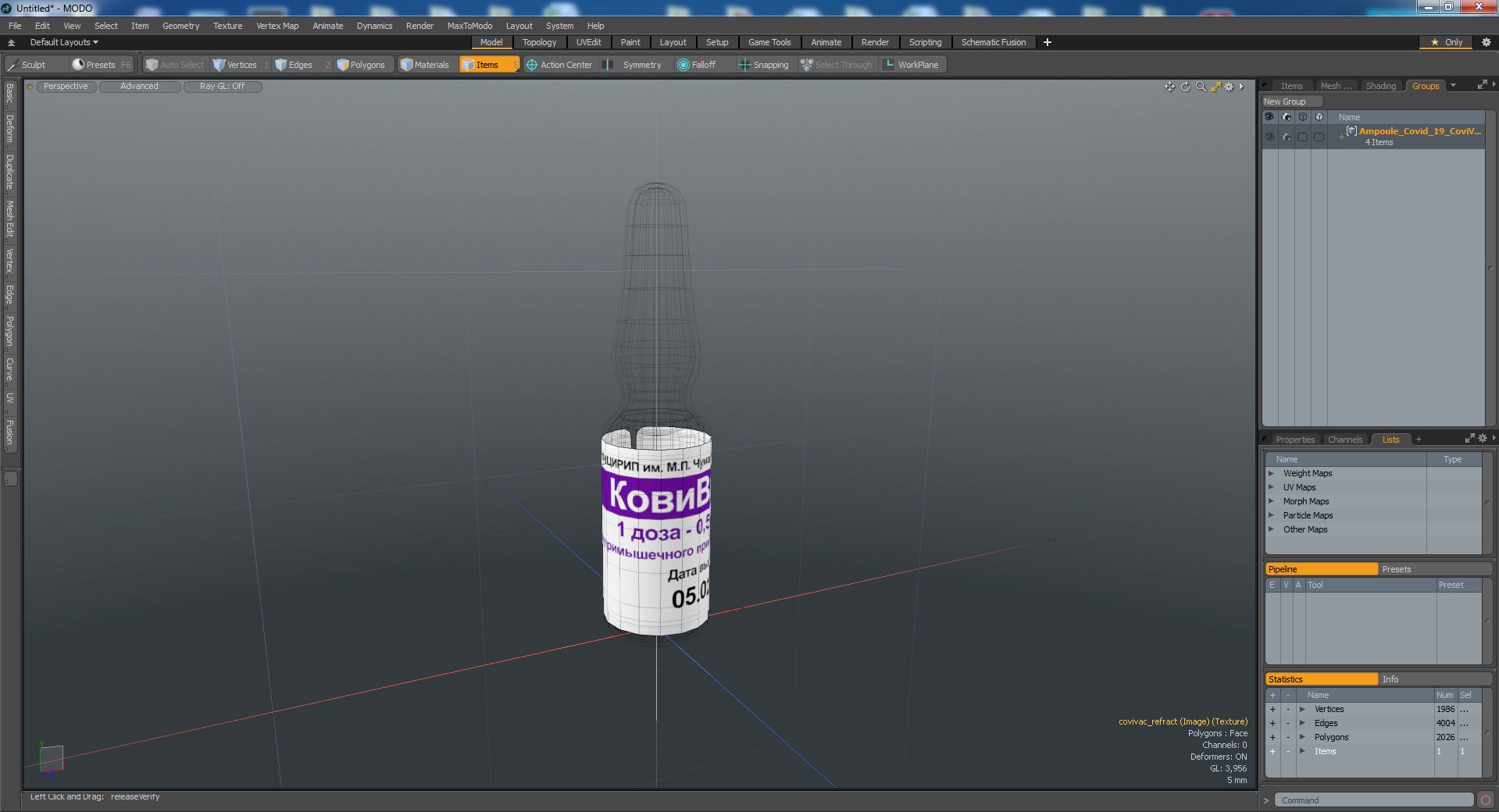This screenshot has height=812, width=1499.
Task: Switch to Edges selection mode
Action: [300, 65]
